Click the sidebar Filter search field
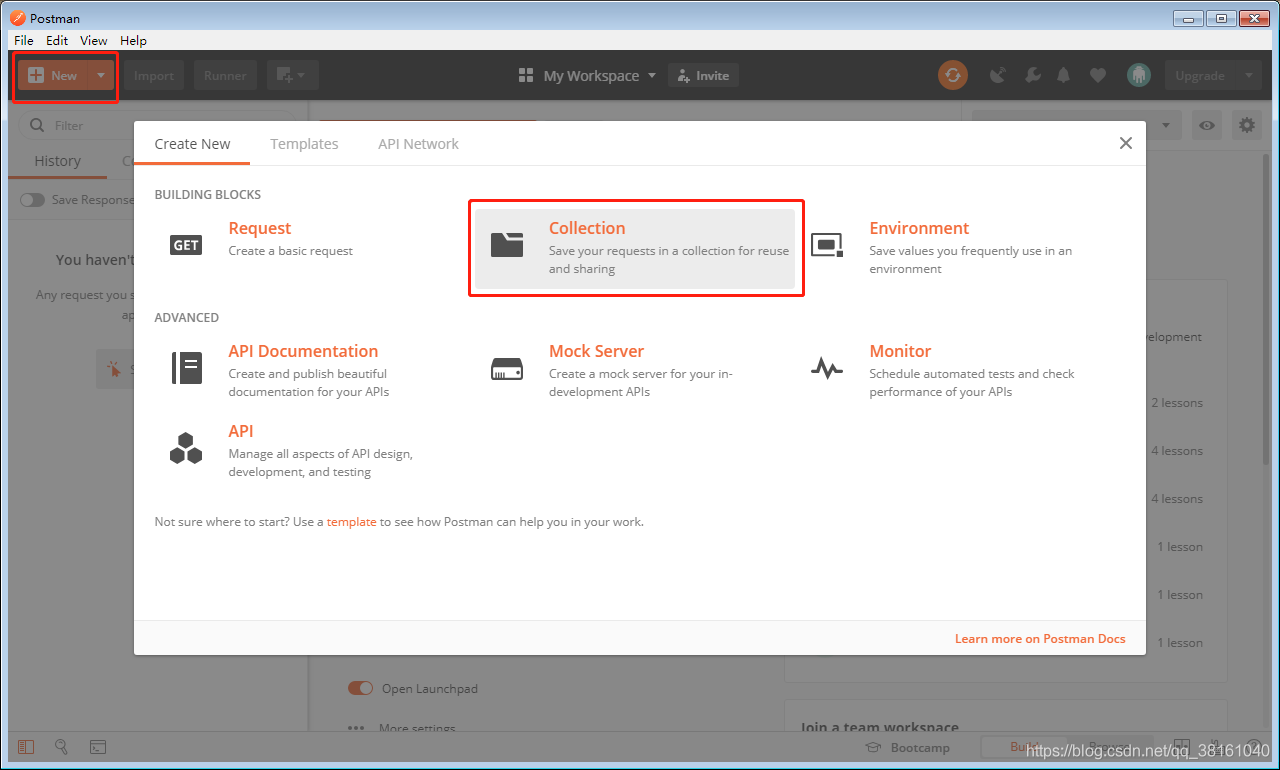 pos(157,125)
